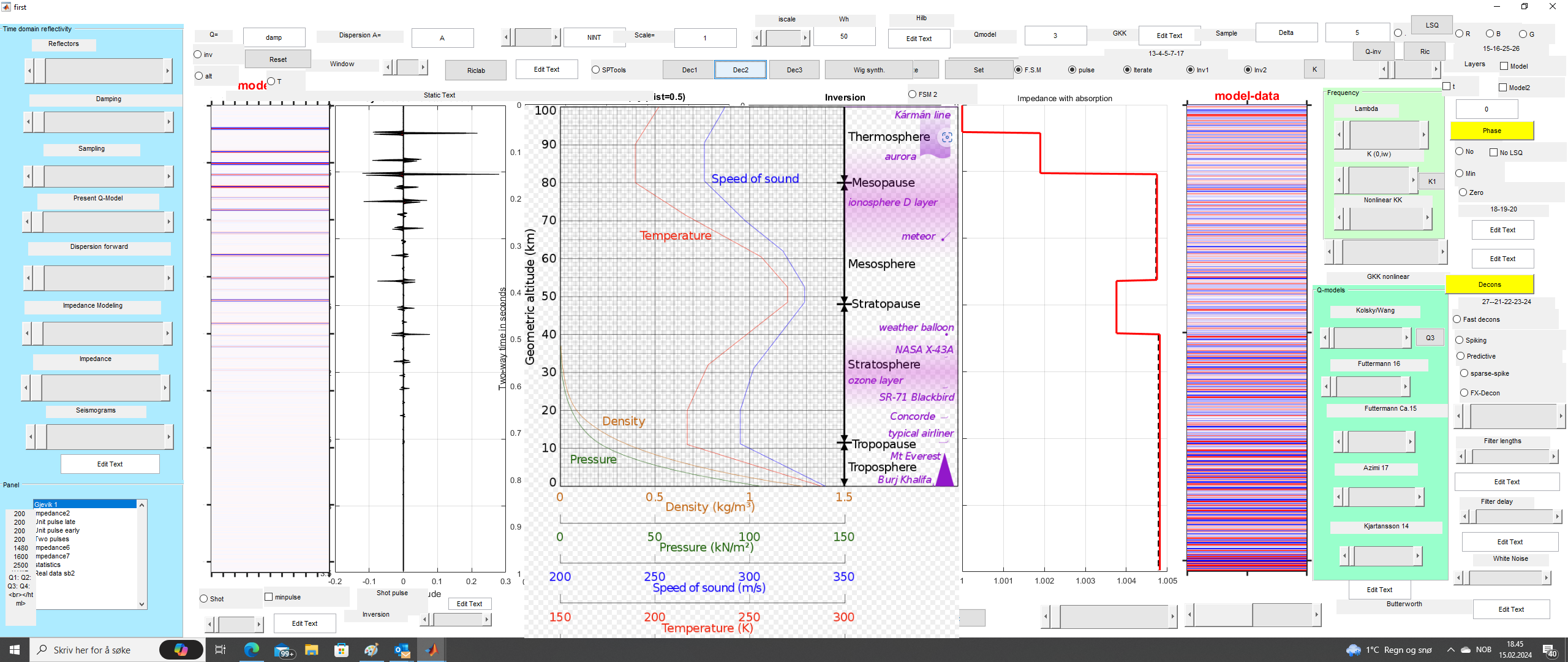Launch Microsoft Edge from the taskbar
This screenshot has width=1568, height=662.
pyautogui.click(x=251, y=650)
